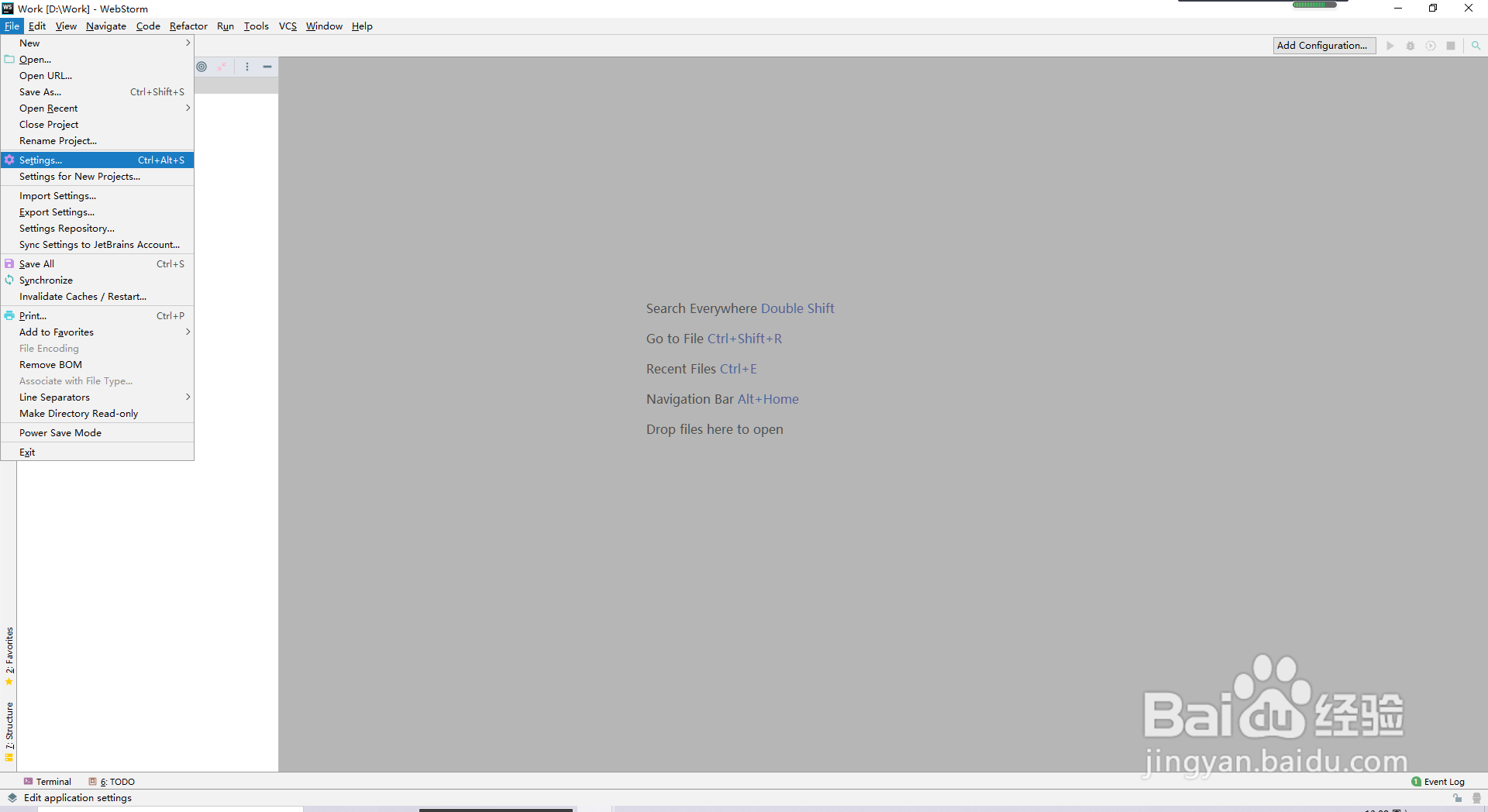This screenshot has width=1488, height=812.
Task: Open the Edit menu
Action: point(37,26)
